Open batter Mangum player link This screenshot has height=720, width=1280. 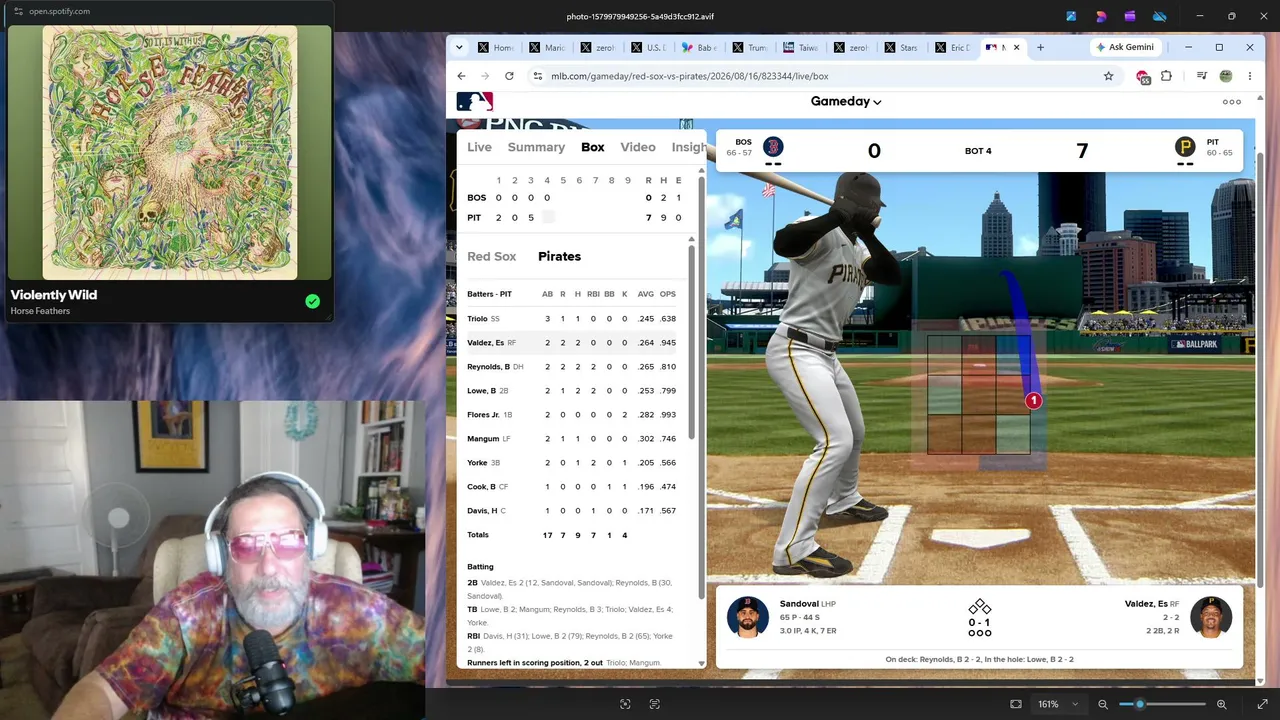(x=483, y=439)
